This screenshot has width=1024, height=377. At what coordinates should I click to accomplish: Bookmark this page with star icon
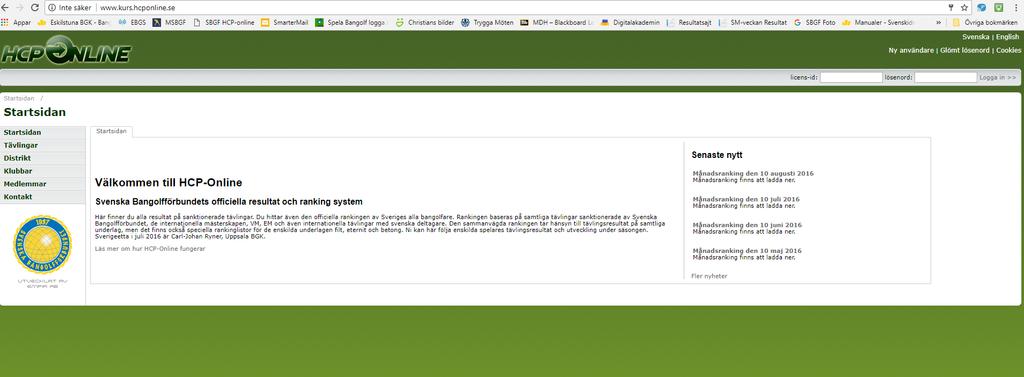coord(964,8)
